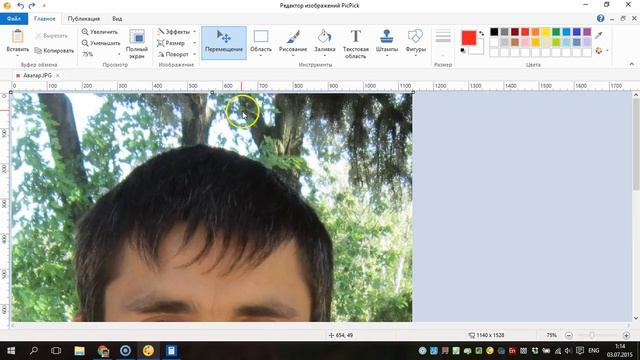Cut selection with Вырезать
Viewport: 640px width, 360px height.
pyautogui.click(x=51, y=36)
